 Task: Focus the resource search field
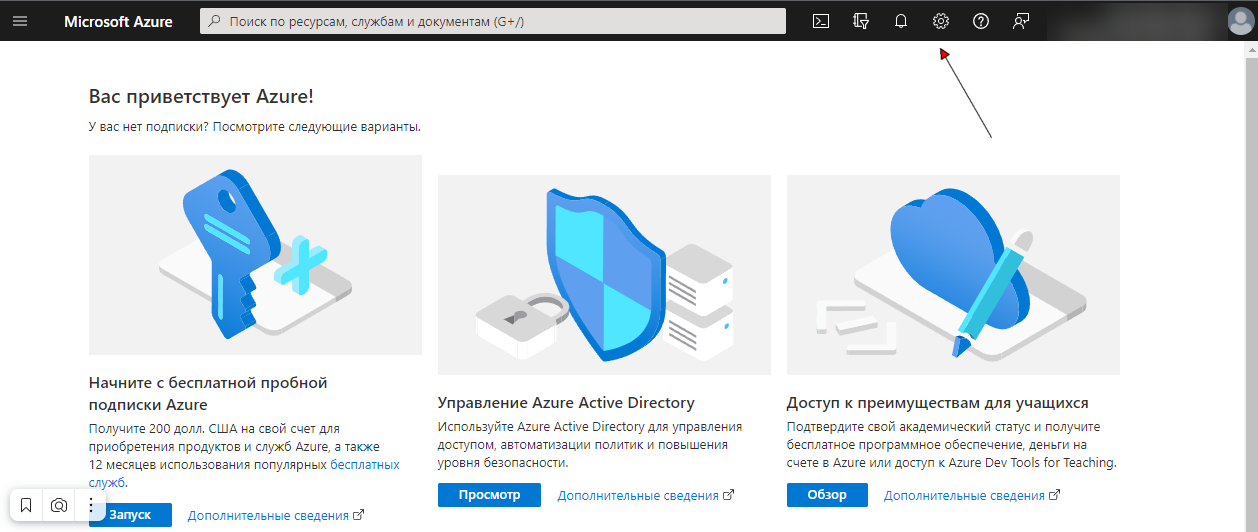(492, 21)
